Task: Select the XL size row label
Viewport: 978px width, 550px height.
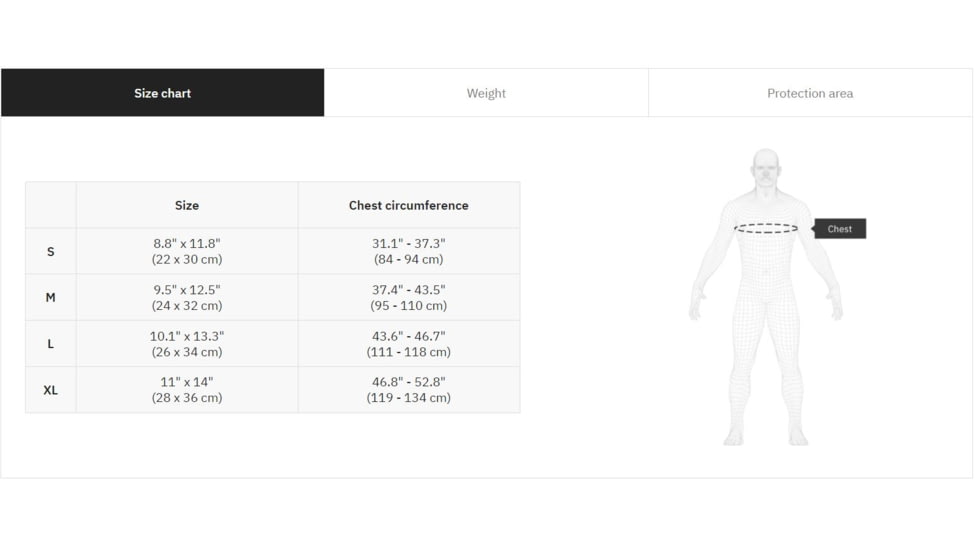Action: (x=51, y=390)
